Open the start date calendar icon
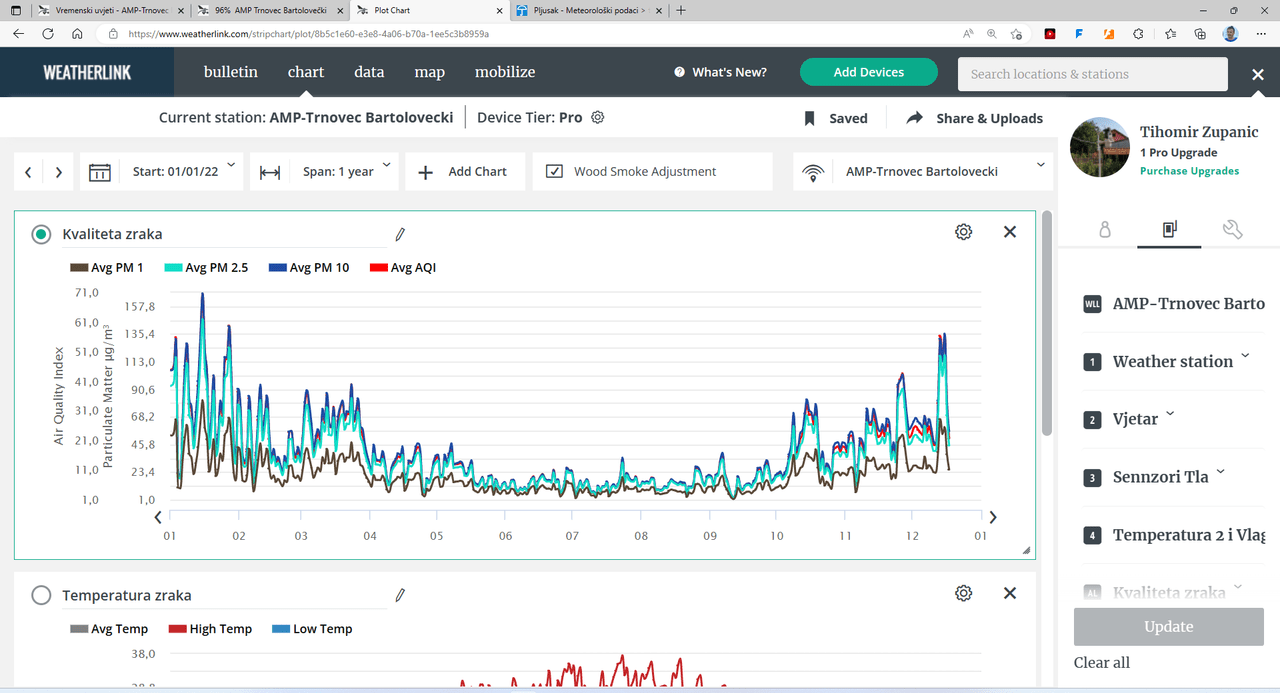The image size is (1280, 693). click(100, 172)
